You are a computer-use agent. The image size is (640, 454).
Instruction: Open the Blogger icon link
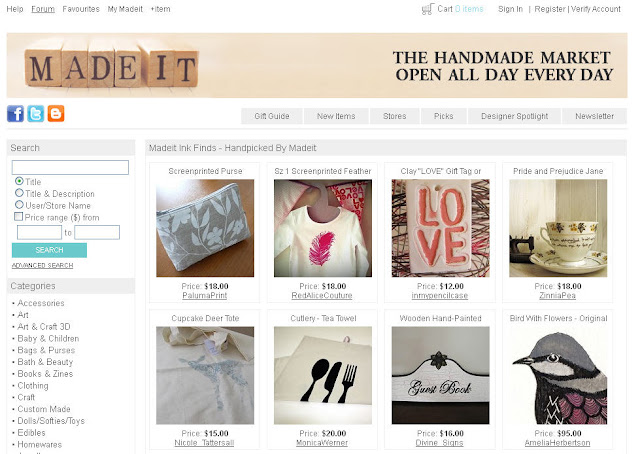click(56, 114)
